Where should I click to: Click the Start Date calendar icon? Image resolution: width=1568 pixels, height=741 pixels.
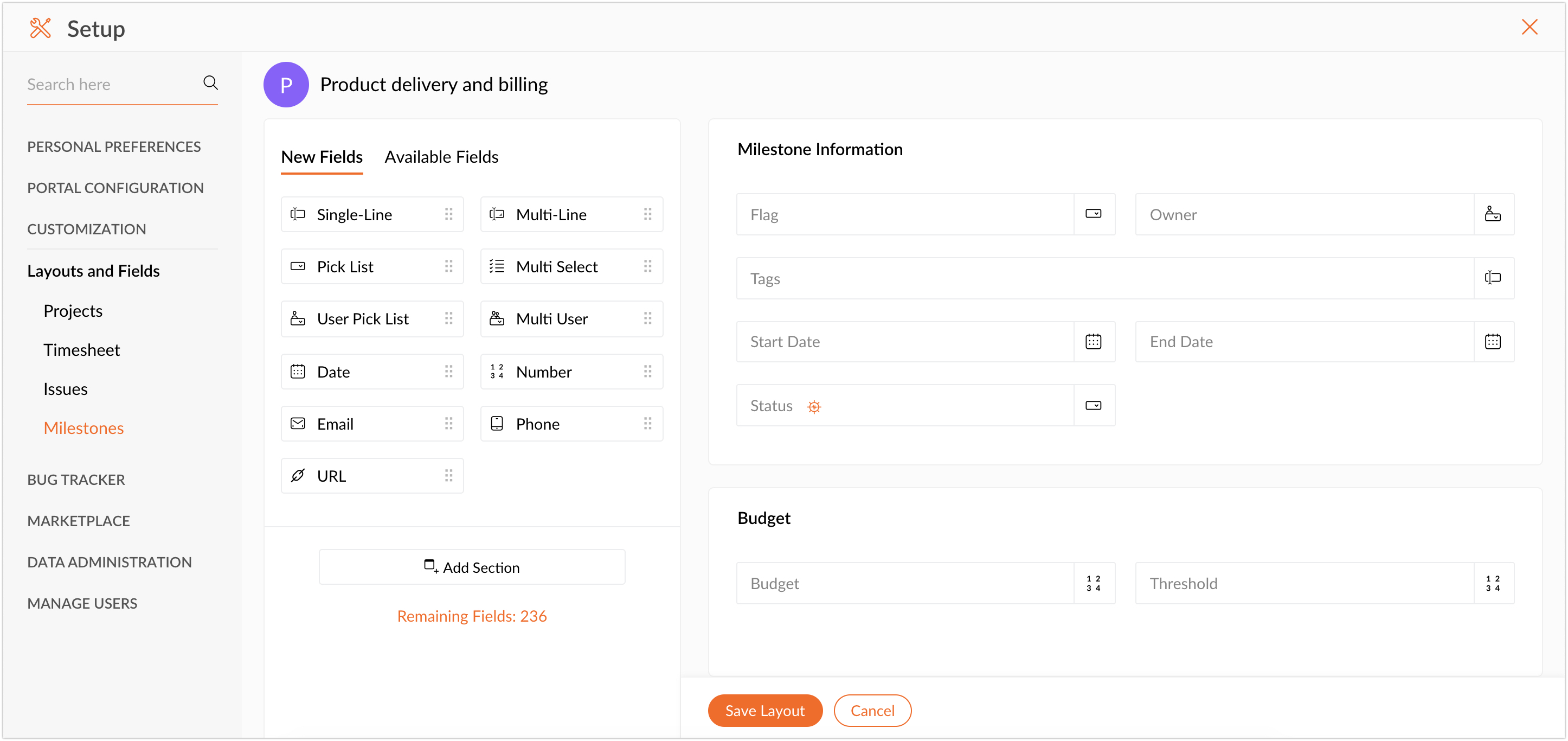click(1093, 342)
